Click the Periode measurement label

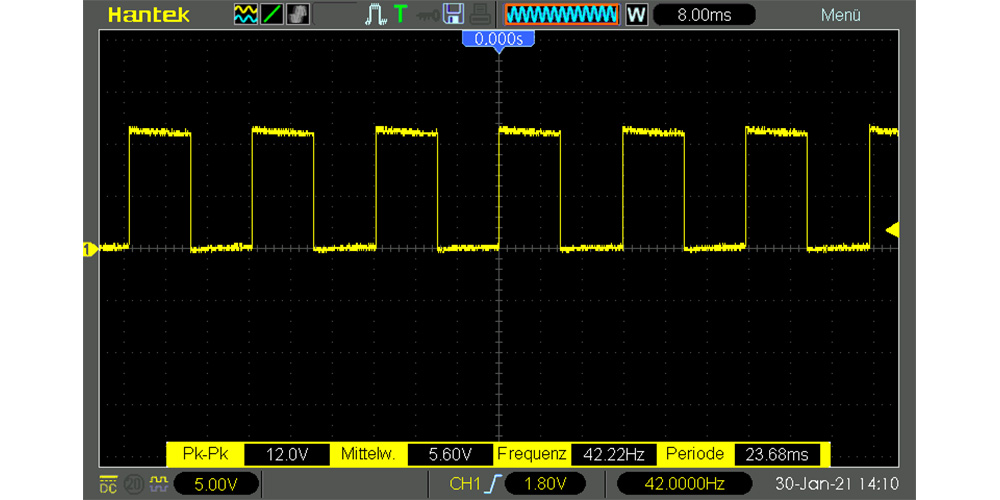pos(695,454)
